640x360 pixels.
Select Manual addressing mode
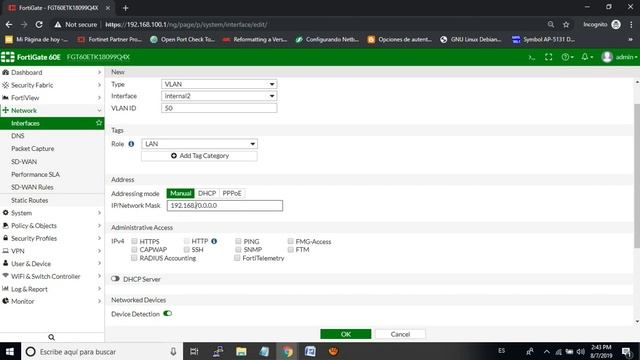pyautogui.click(x=180, y=193)
